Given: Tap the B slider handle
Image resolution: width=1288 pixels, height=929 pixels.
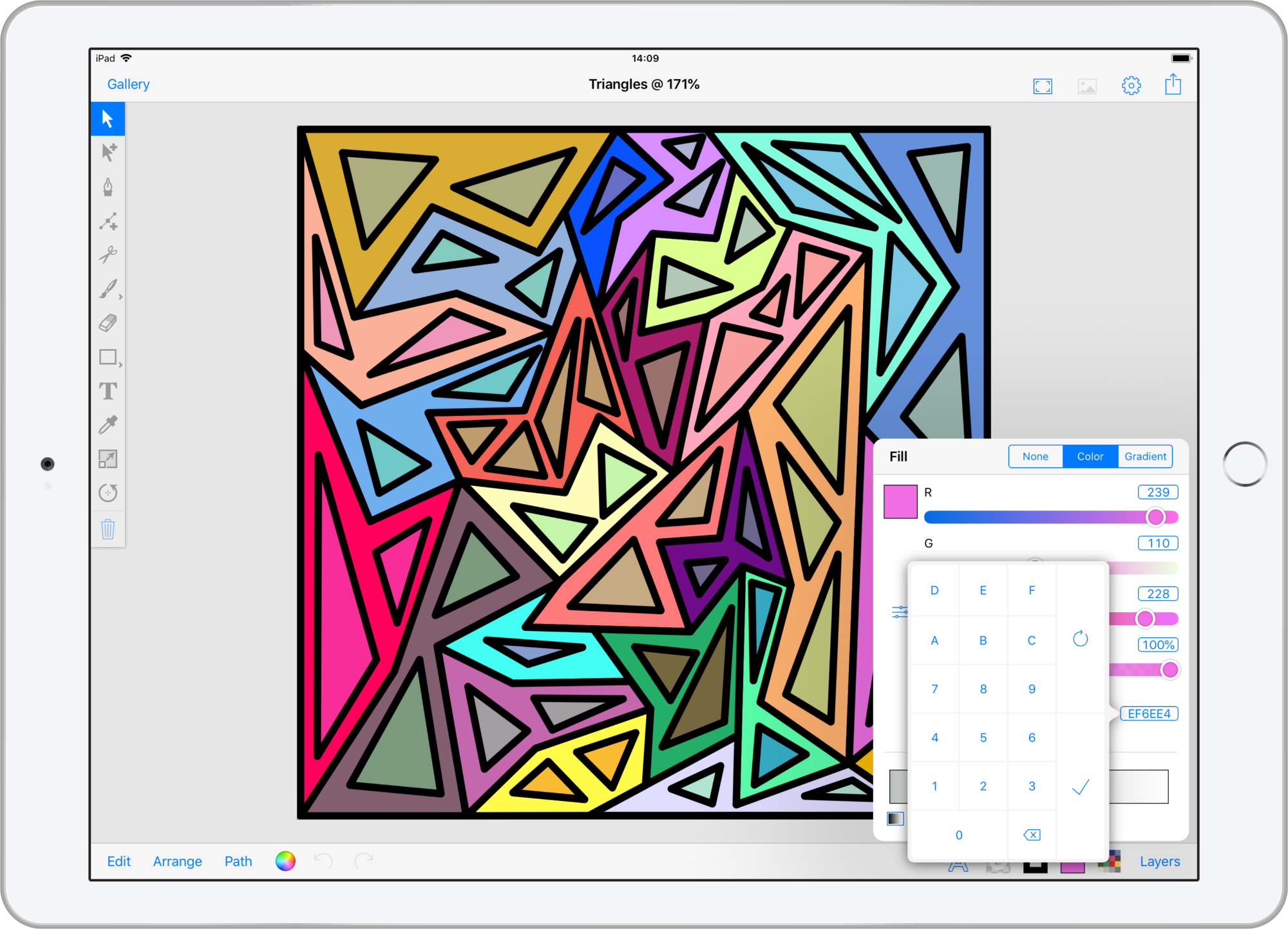Looking at the screenshot, I should point(1145,619).
